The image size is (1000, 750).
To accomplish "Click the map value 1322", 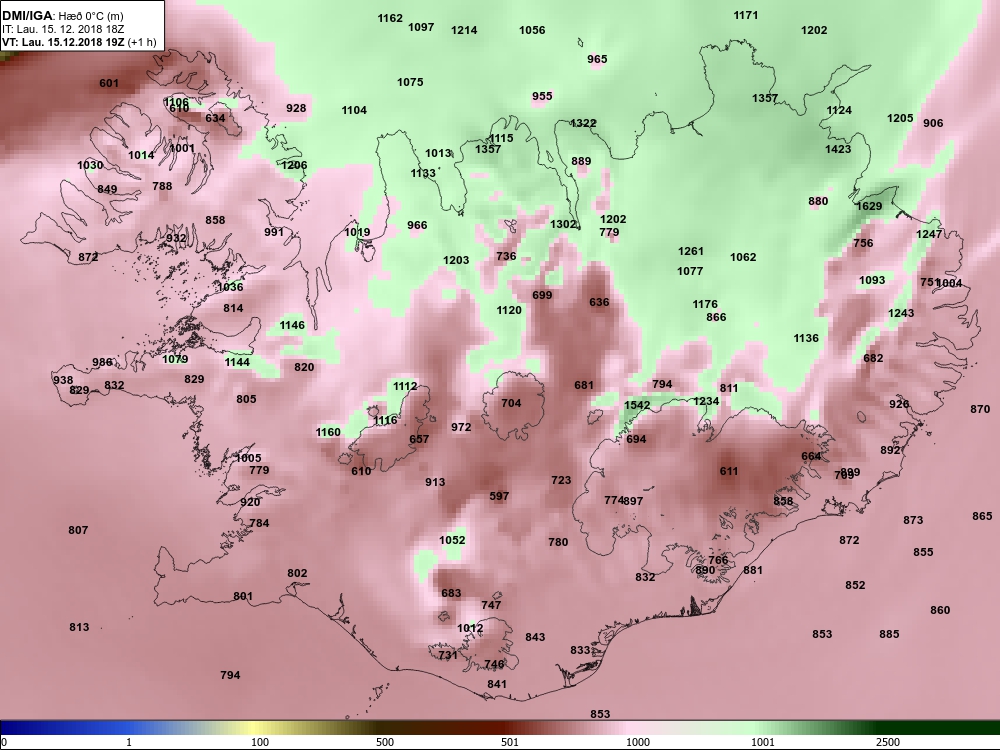I will coord(583,123).
